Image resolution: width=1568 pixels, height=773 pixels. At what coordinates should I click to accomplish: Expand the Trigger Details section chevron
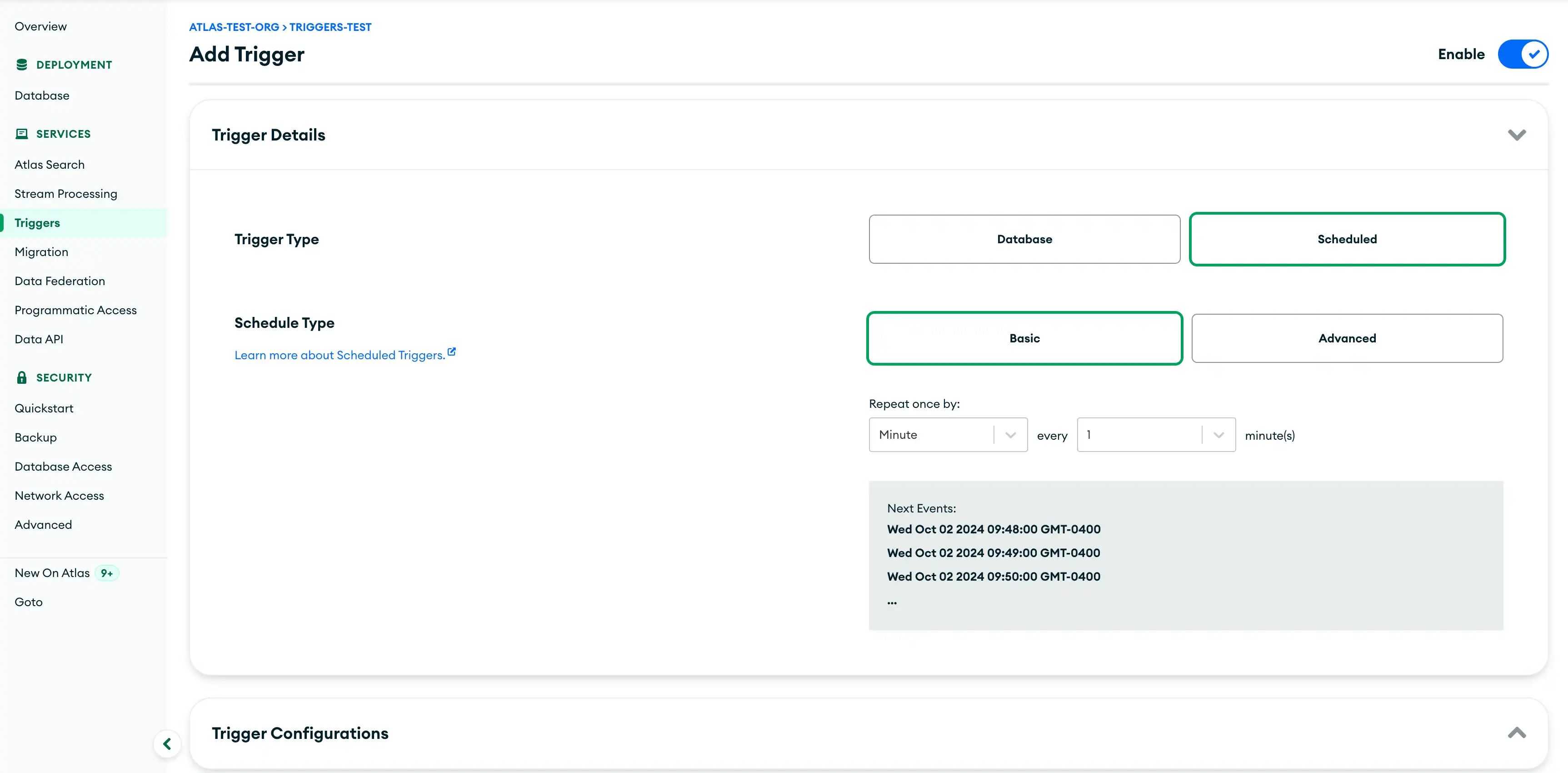1517,134
